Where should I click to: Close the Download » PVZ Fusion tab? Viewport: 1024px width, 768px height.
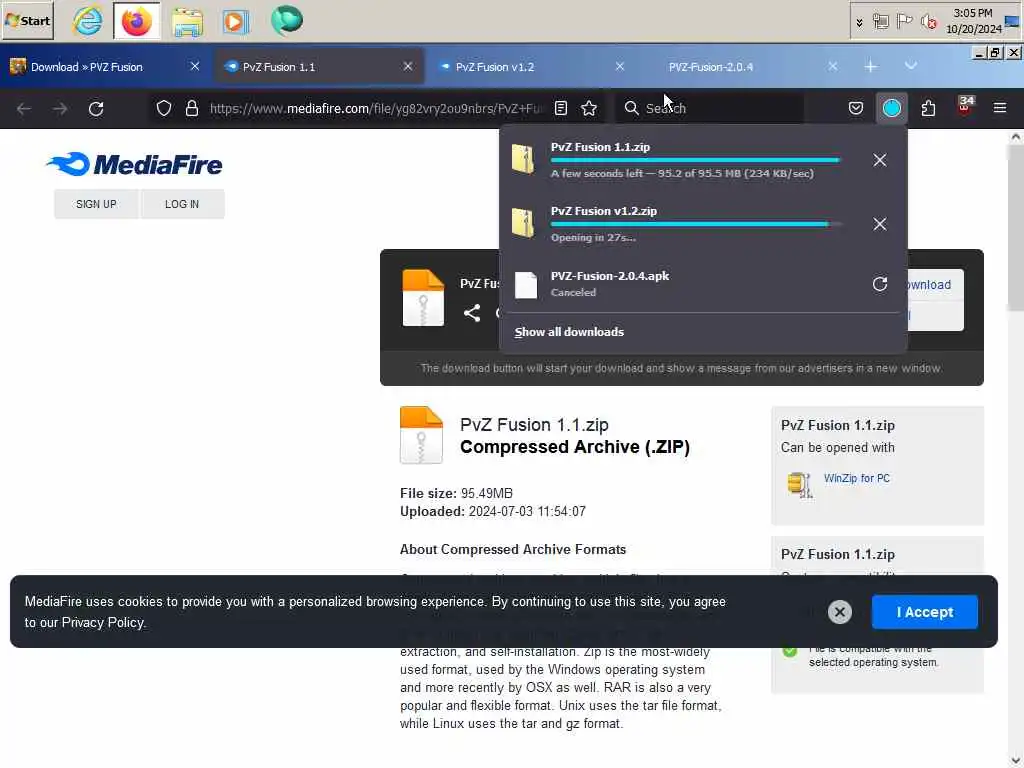point(195,67)
